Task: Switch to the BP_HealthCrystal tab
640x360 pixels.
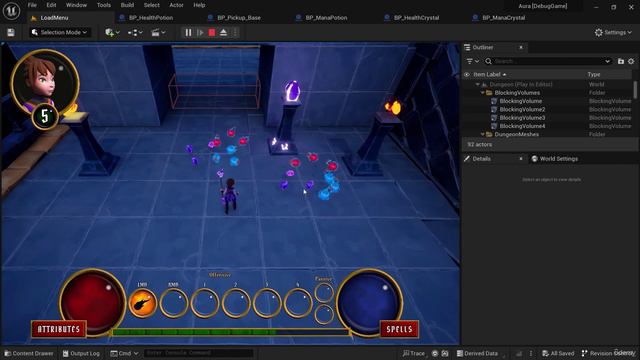Action: click(416, 18)
